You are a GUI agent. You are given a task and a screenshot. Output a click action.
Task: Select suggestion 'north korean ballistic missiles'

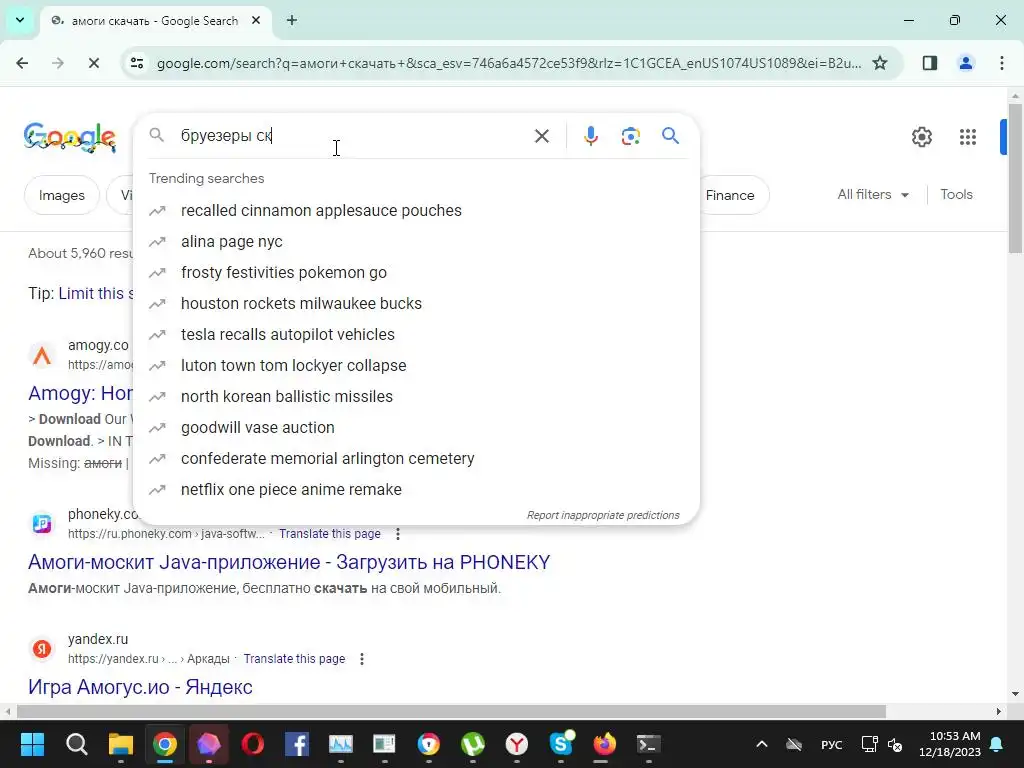click(417, 396)
